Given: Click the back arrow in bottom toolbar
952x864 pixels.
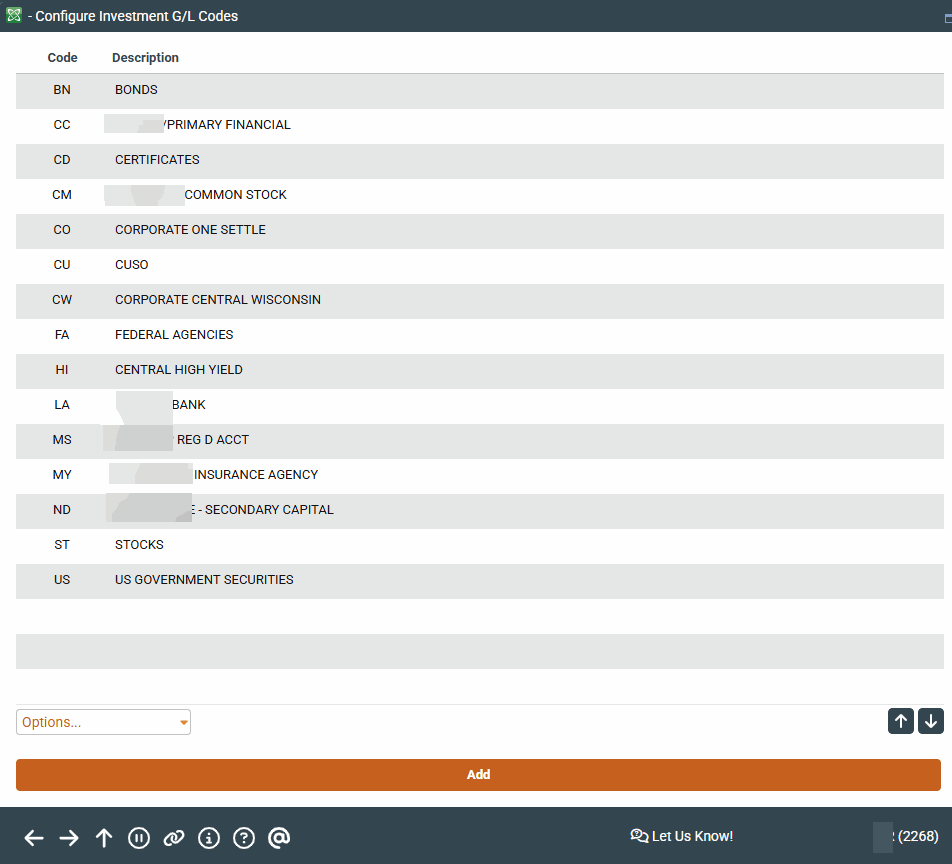Looking at the screenshot, I should tap(34, 838).
